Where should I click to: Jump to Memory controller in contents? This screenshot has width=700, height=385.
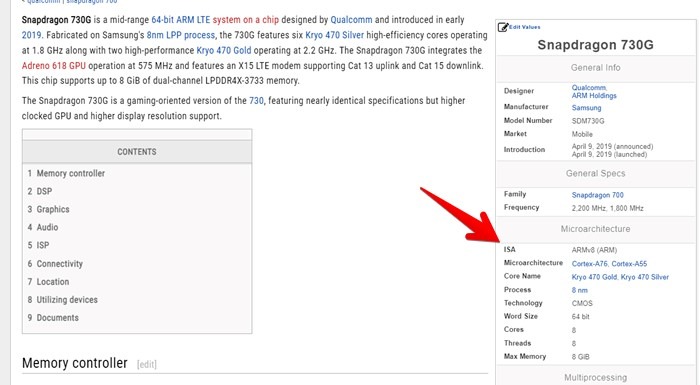pos(66,173)
